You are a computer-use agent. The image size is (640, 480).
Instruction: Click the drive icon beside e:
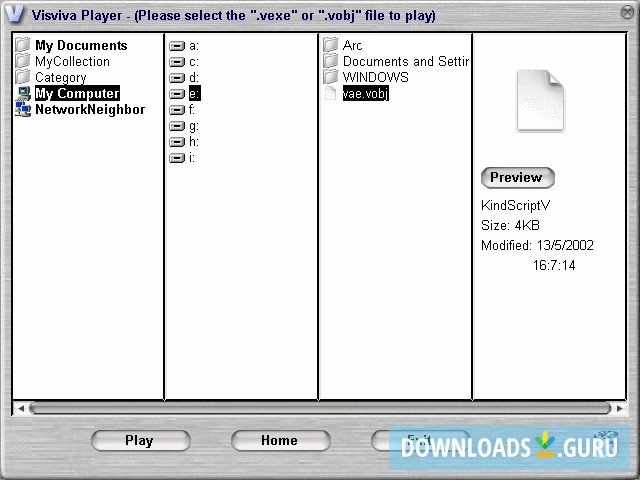click(x=177, y=93)
